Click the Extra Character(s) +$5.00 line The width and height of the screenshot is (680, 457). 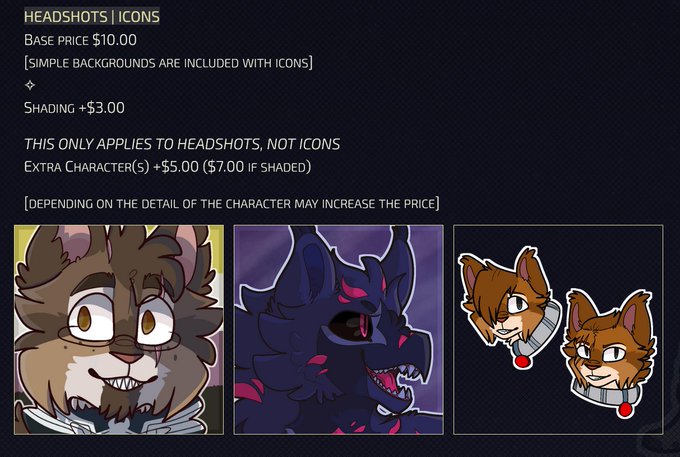(167, 166)
